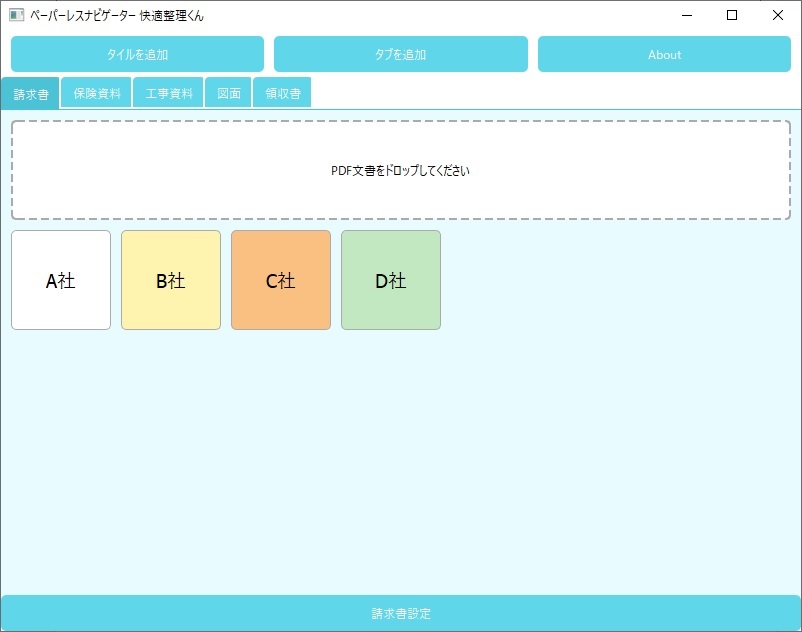The width and height of the screenshot is (802, 632).
Task: Switch to the 保険資料 tab
Action: click(x=96, y=92)
